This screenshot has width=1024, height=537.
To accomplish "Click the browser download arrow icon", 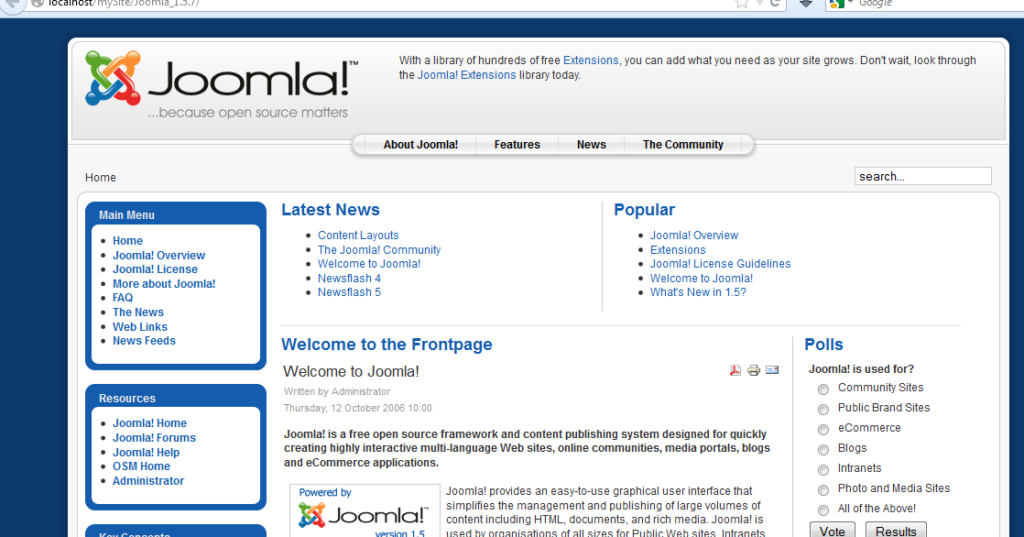I will [806, 3].
